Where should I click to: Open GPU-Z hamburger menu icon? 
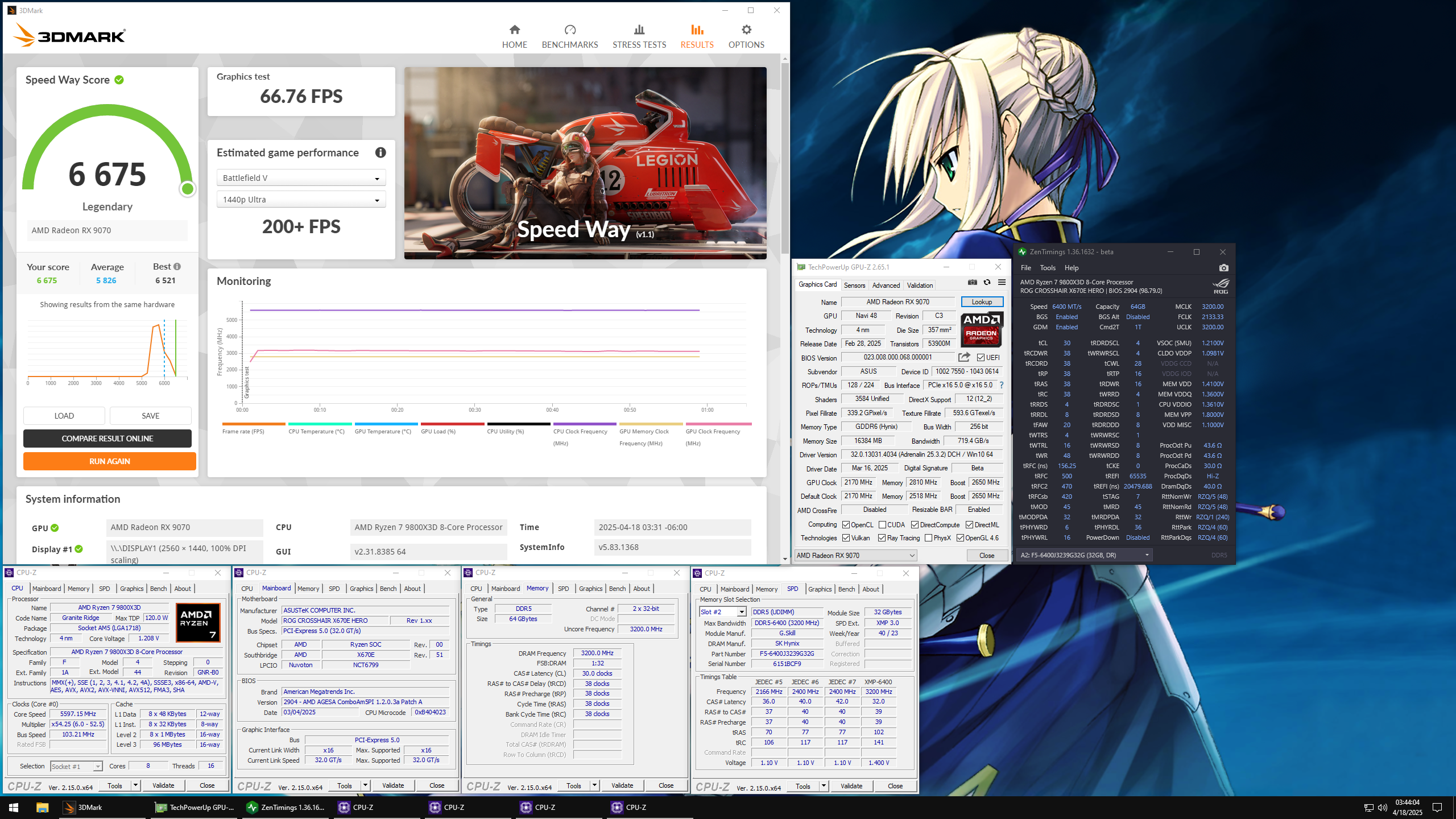coord(1002,283)
